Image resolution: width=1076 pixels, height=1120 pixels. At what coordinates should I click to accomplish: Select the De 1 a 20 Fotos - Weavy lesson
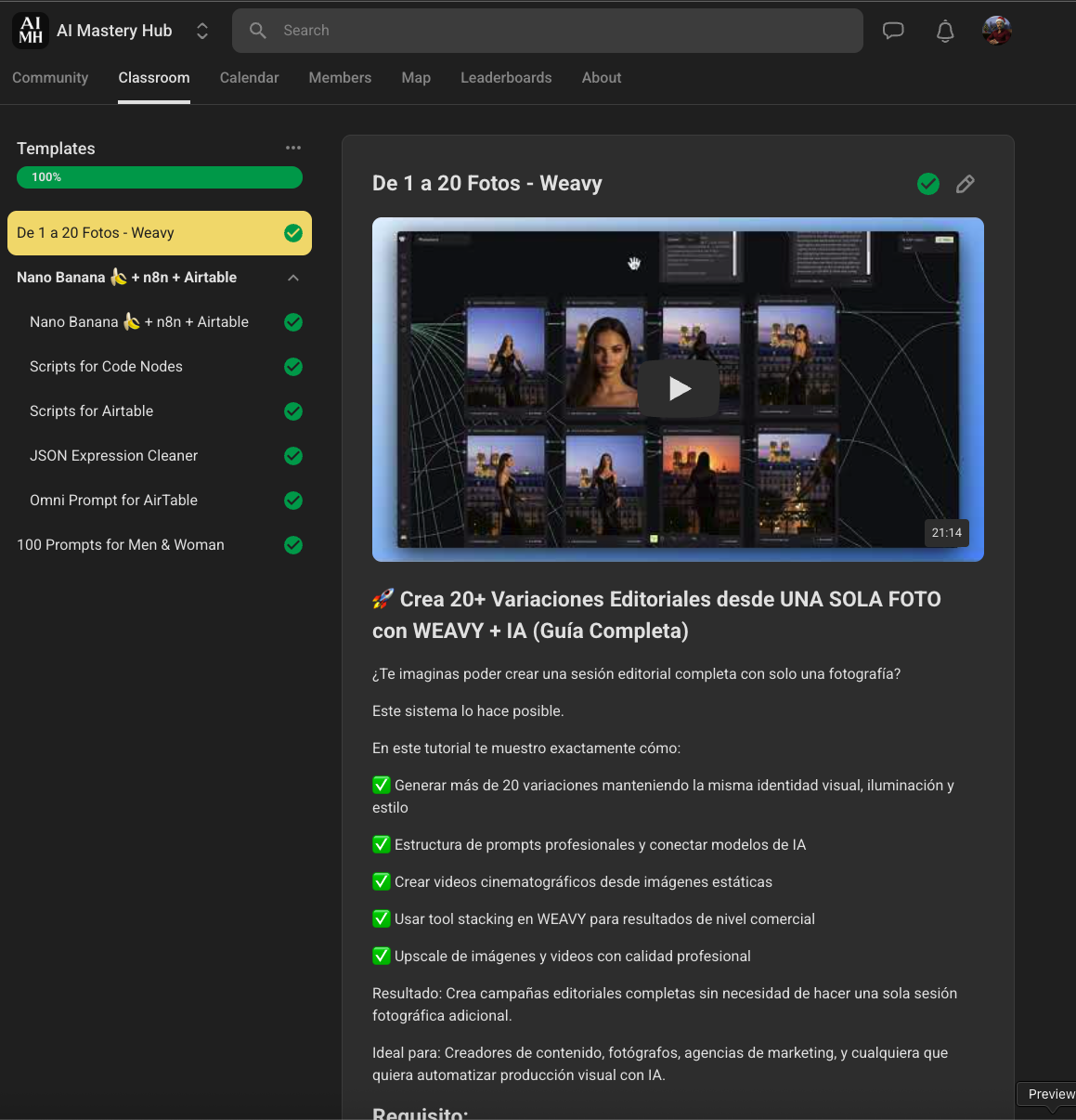pos(160,233)
